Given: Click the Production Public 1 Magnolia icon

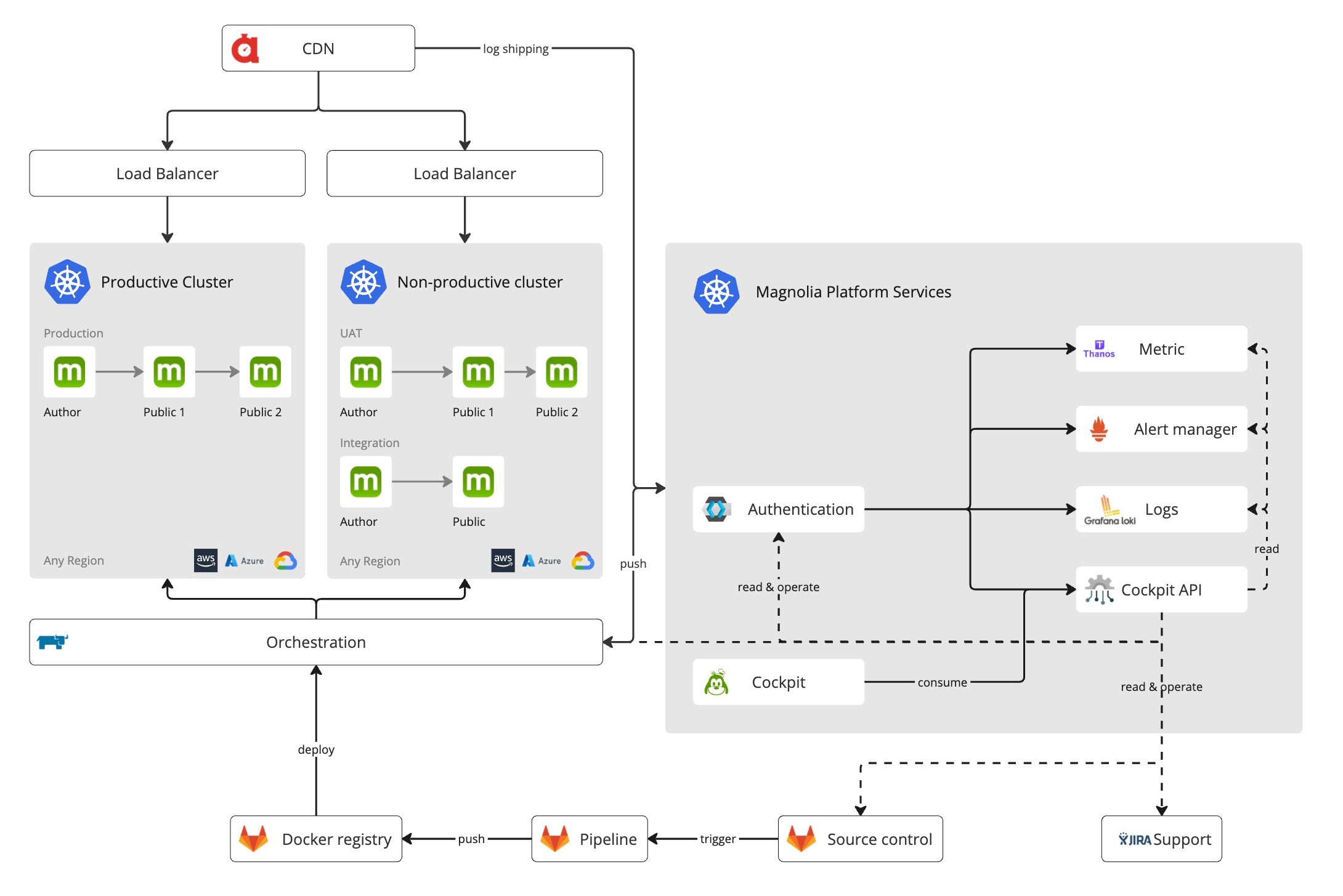Looking at the screenshot, I should (x=169, y=372).
